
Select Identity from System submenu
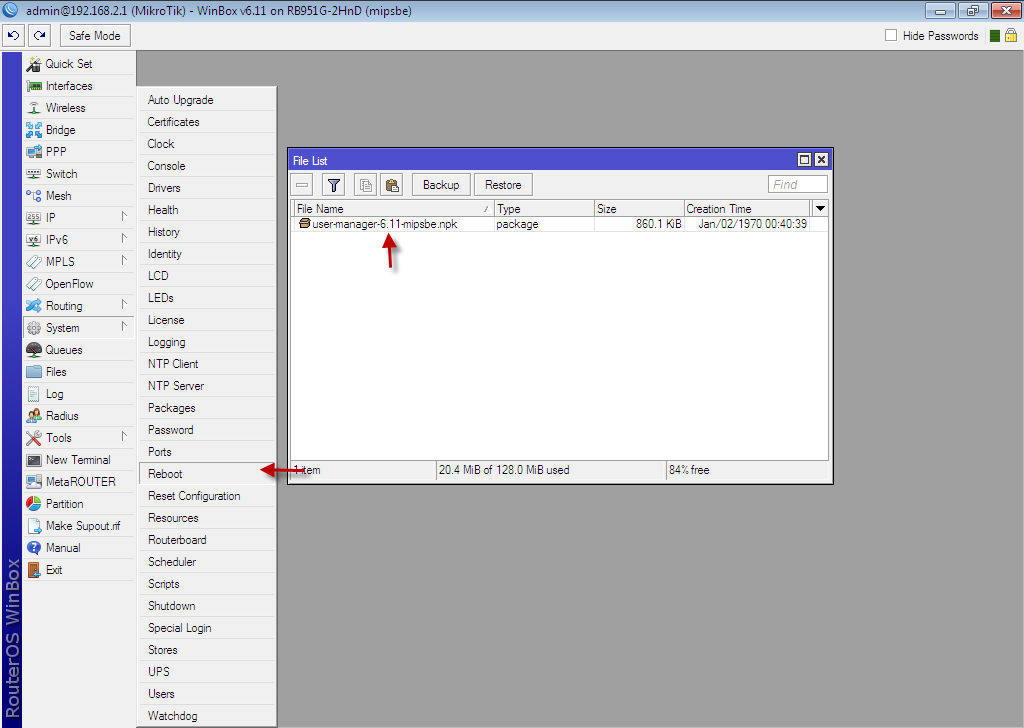(207, 254)
